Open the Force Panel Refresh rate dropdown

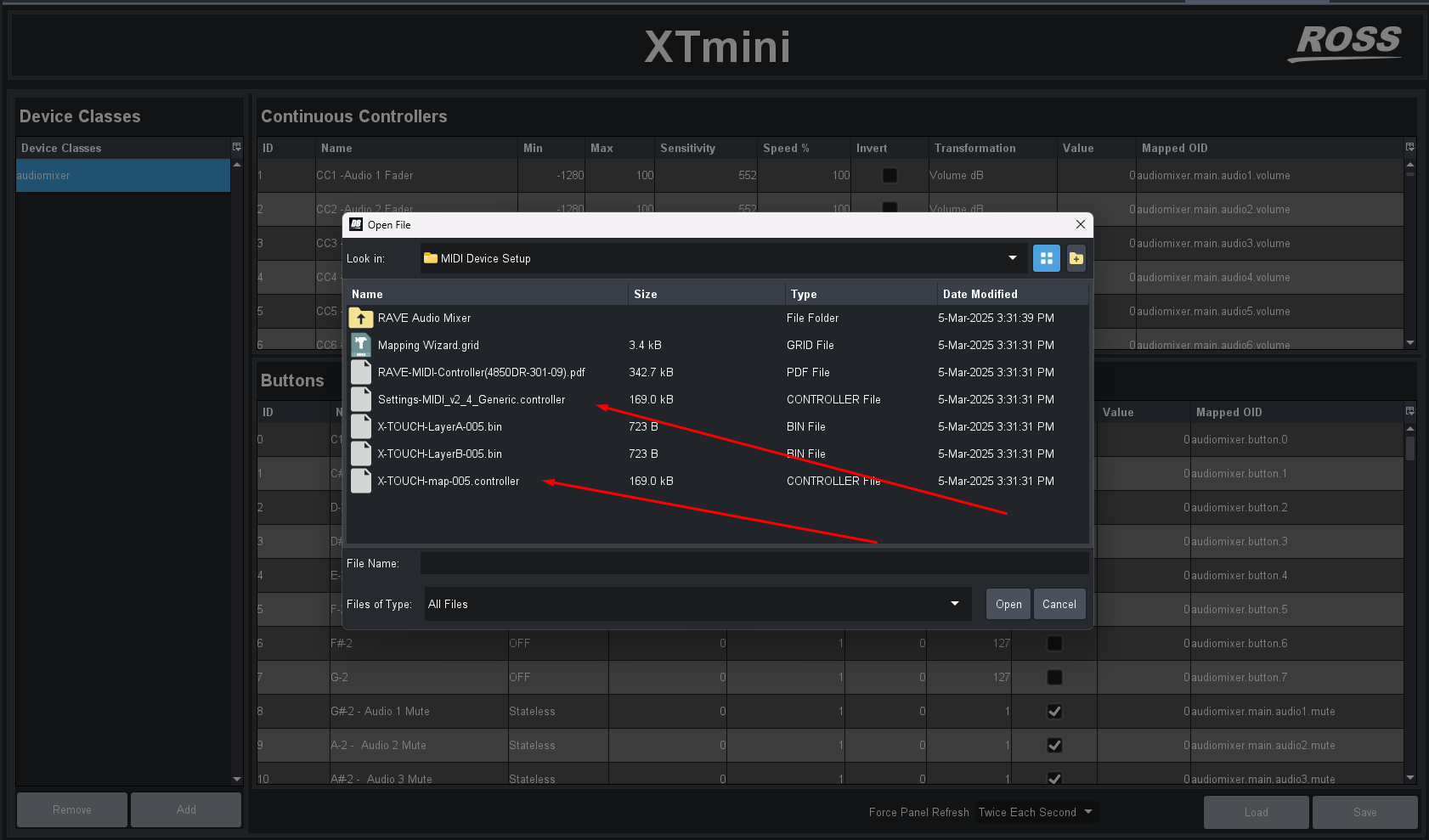tap(1036, 812)
